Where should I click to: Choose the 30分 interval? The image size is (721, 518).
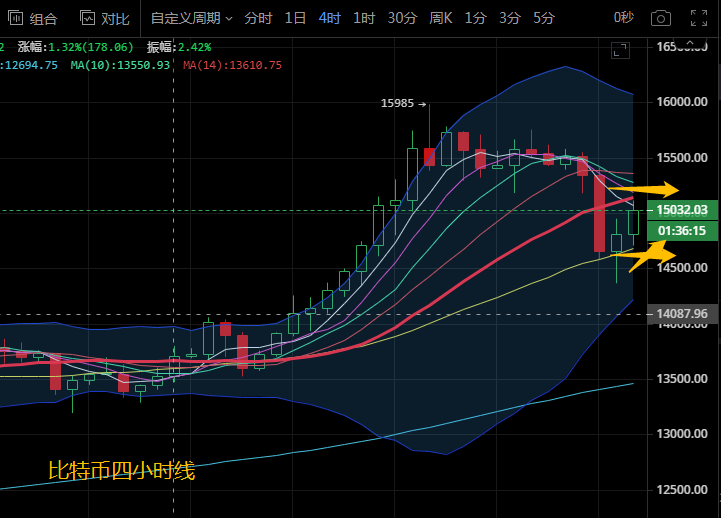point(402,18)
